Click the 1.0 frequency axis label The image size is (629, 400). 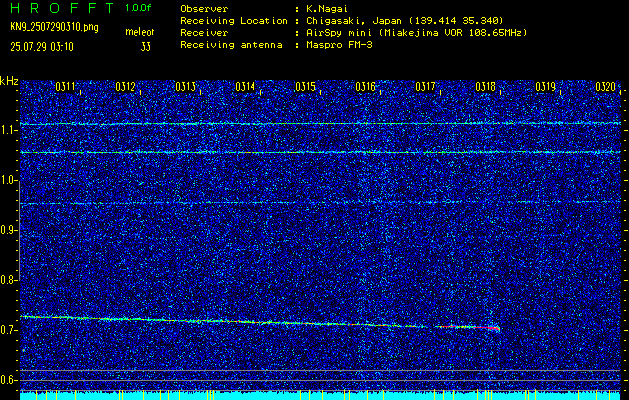point(9,180)
